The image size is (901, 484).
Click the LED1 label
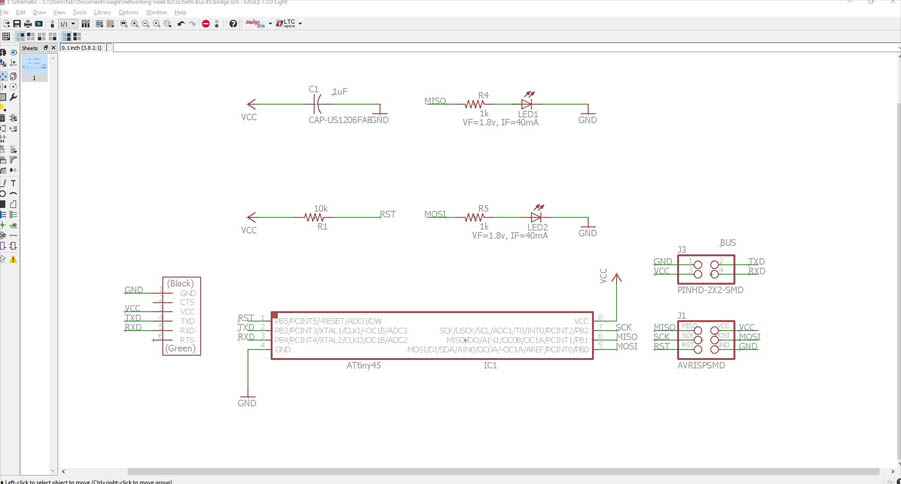tap(527, 114)
